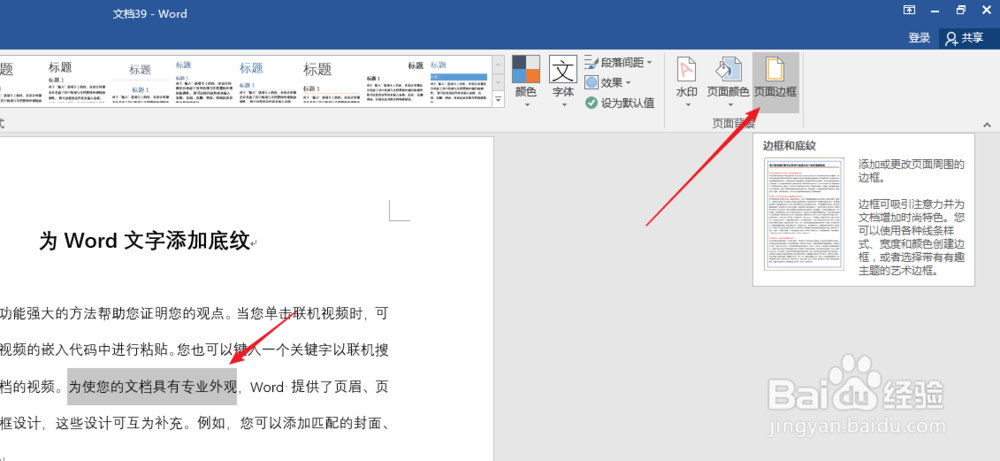Image resolution: width=1000 pixels, height=461 pixels.
Task: Click the text Word 提供了页眉、页
Action: pos(318,386)
